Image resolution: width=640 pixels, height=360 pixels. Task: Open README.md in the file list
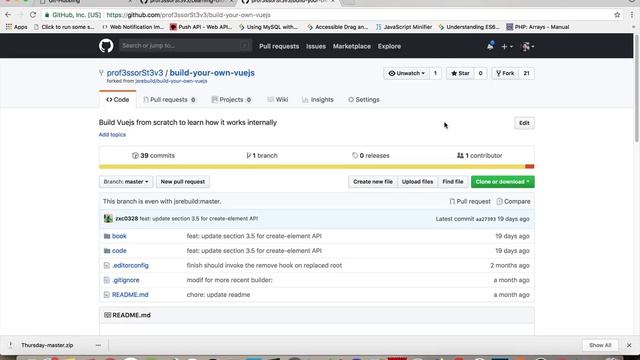pyautogui.click(x=130, y=295)
